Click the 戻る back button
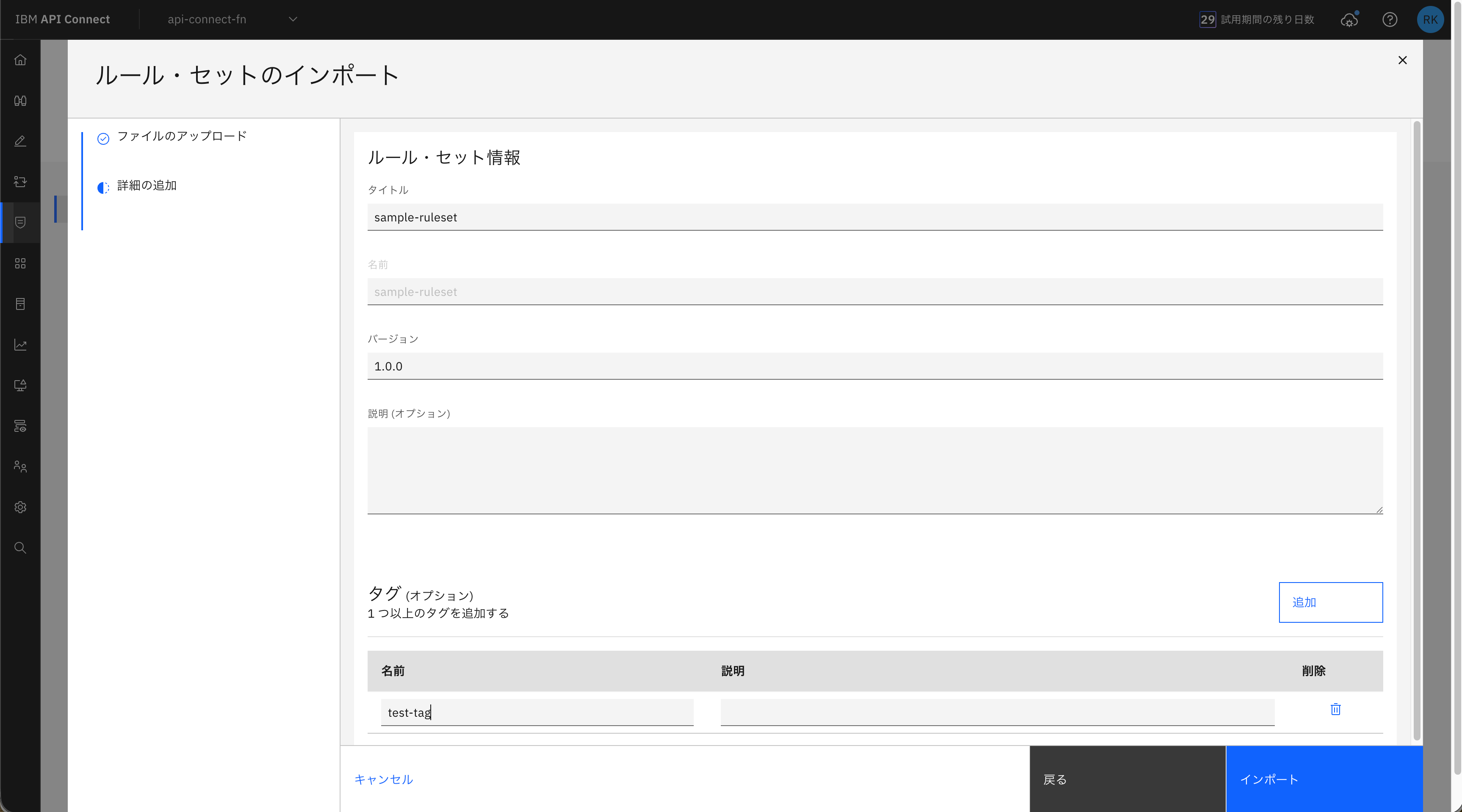The width and height of the screenshot is (1462, 812). point(1127,779)
